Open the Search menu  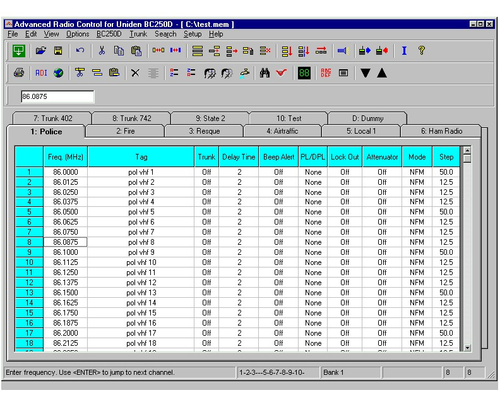coord(165,34)
